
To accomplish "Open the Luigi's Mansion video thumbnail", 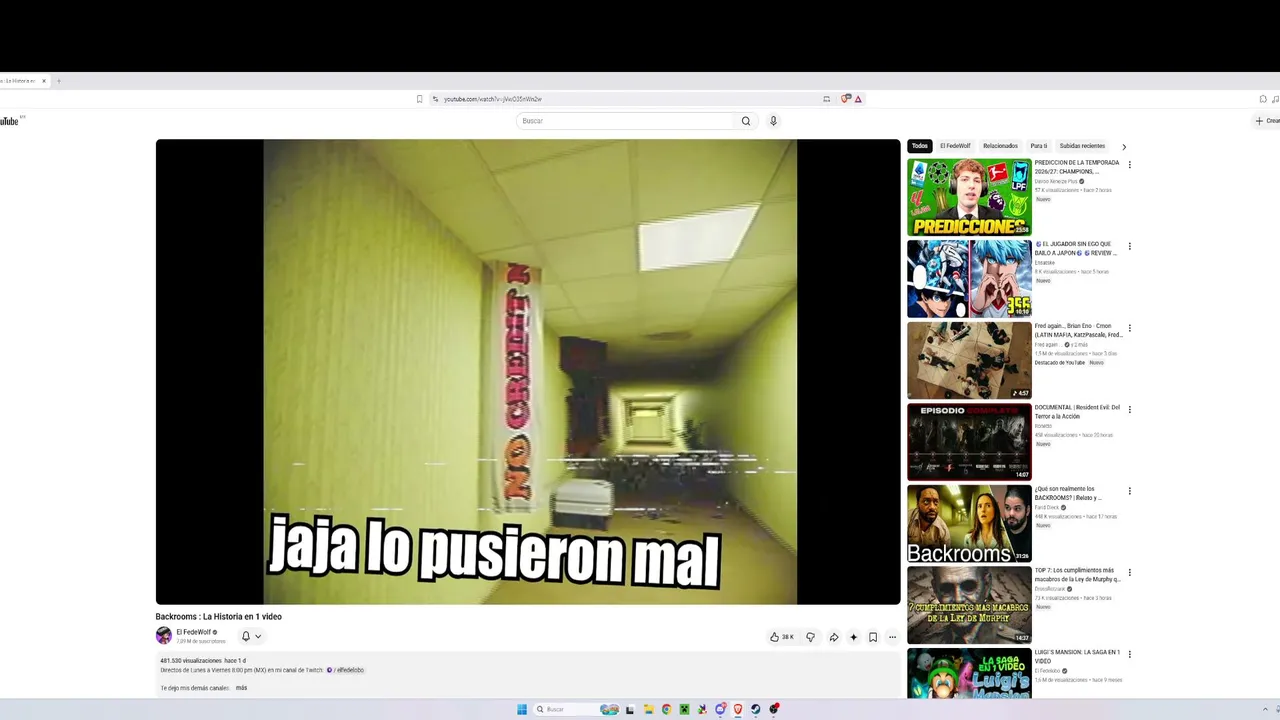I will click(x=969, y=674).
